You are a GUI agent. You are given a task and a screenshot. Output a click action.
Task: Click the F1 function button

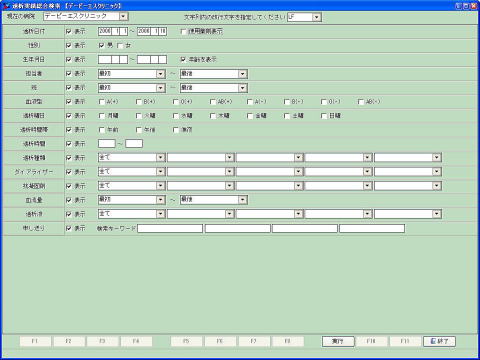[x=35, y=341]
